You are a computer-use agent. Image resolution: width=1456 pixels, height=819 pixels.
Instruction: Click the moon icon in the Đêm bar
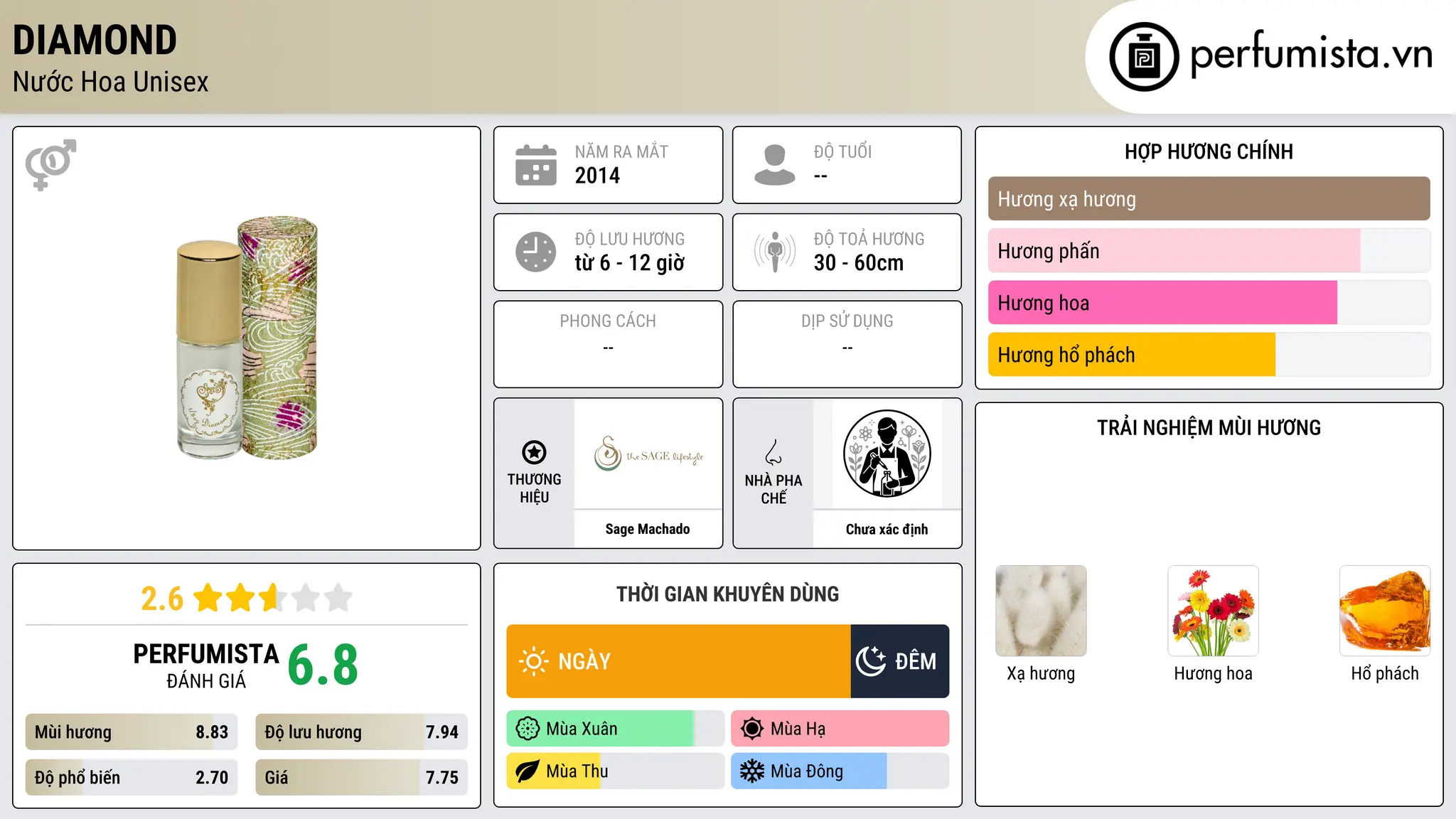click(871, 661)
